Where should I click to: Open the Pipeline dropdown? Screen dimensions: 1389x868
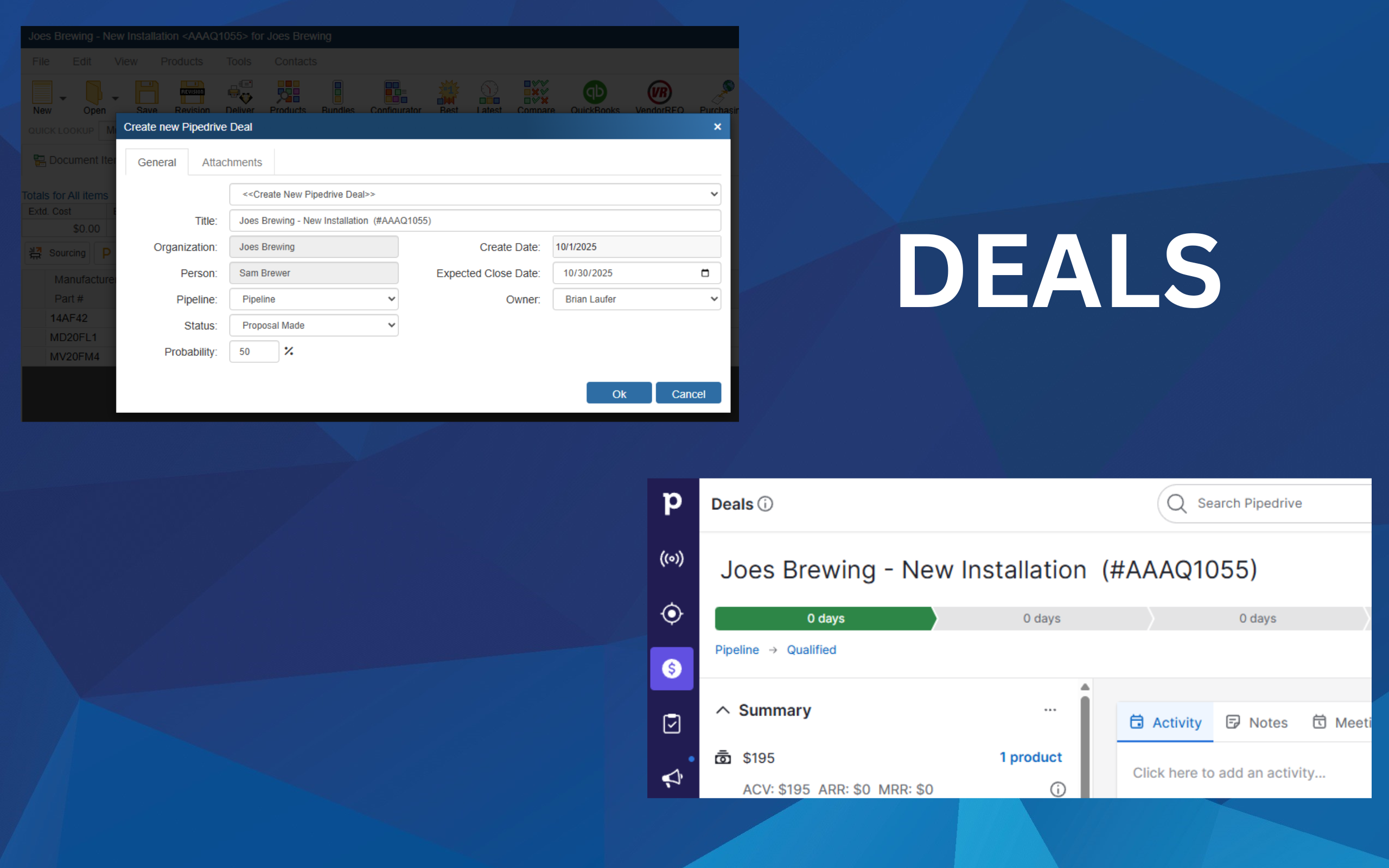(314, 299)
